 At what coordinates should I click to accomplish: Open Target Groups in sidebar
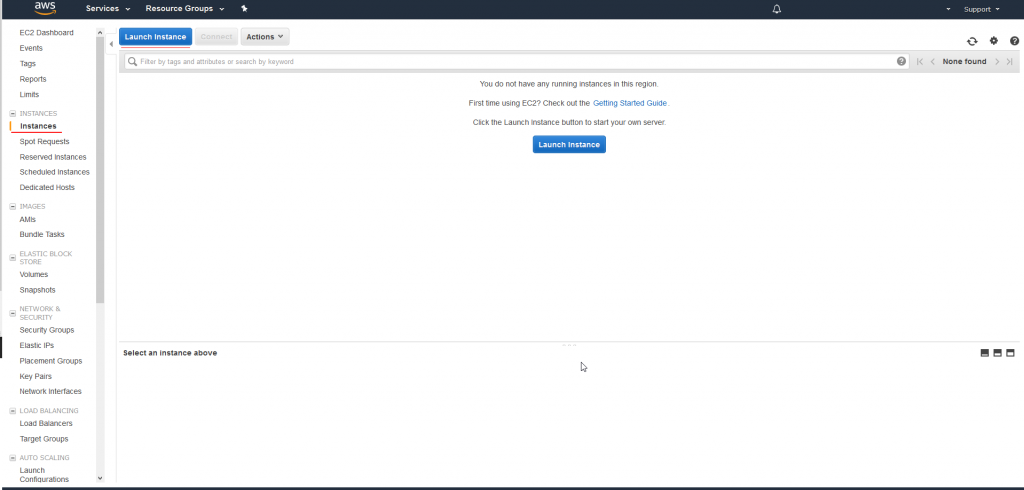point(44,440)
